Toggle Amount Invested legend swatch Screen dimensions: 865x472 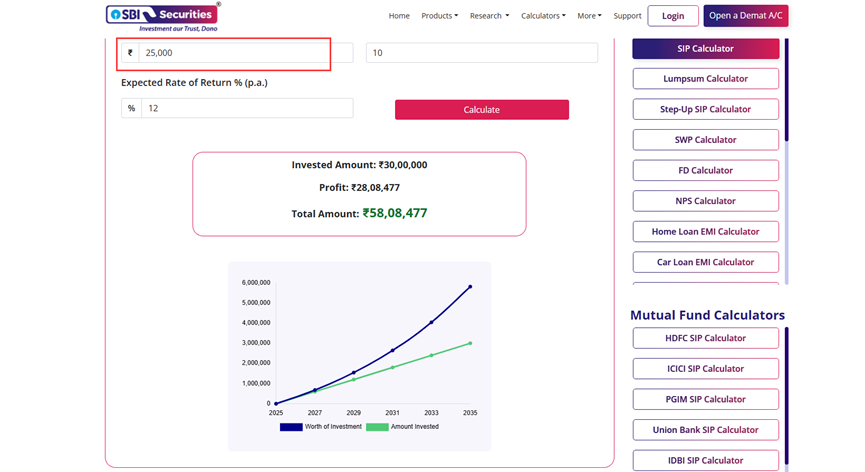377,427
